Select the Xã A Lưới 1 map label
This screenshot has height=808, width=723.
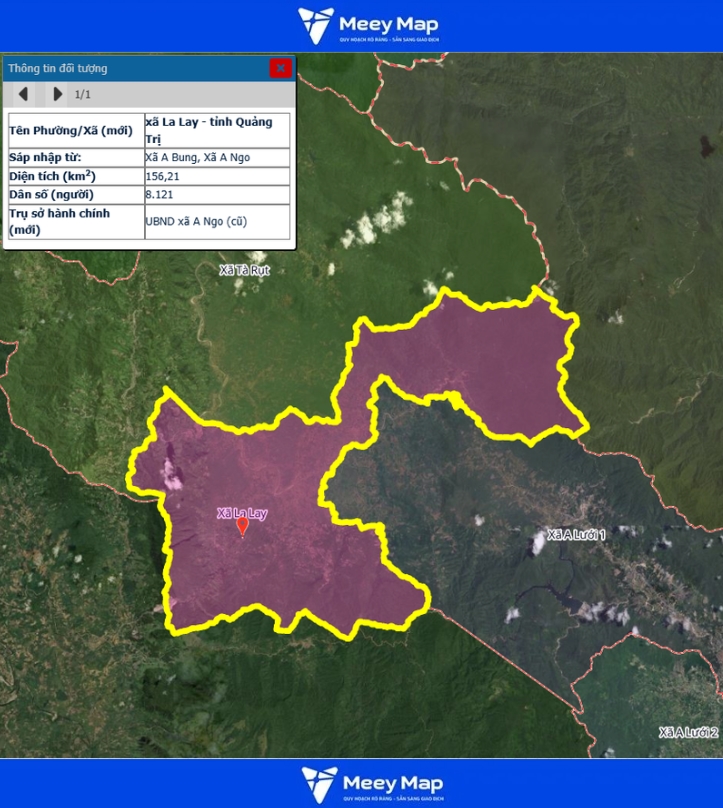point(576,535)
